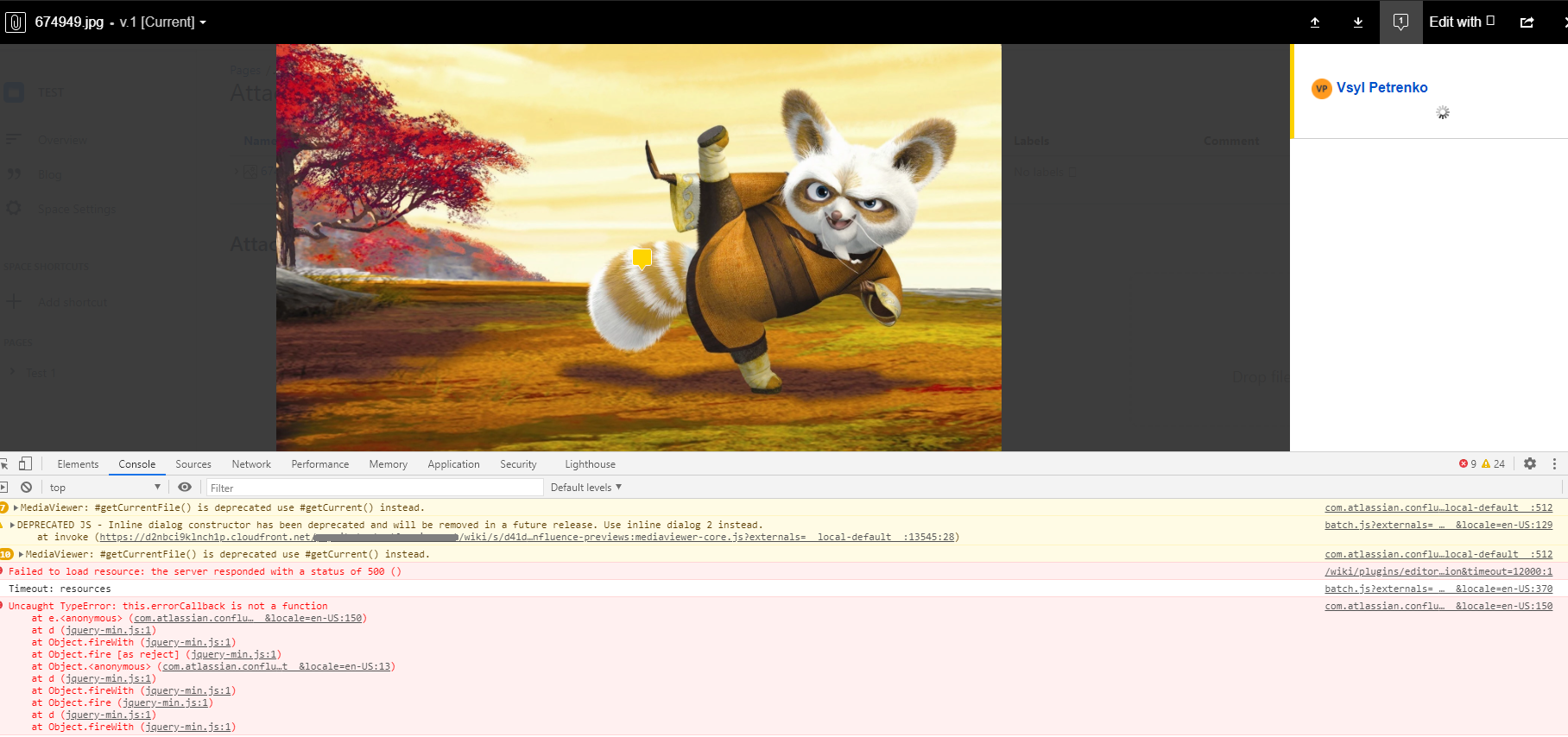Click the share icon in the top bar
Screen dimensions: 1568x737
tap(1527, 22)
